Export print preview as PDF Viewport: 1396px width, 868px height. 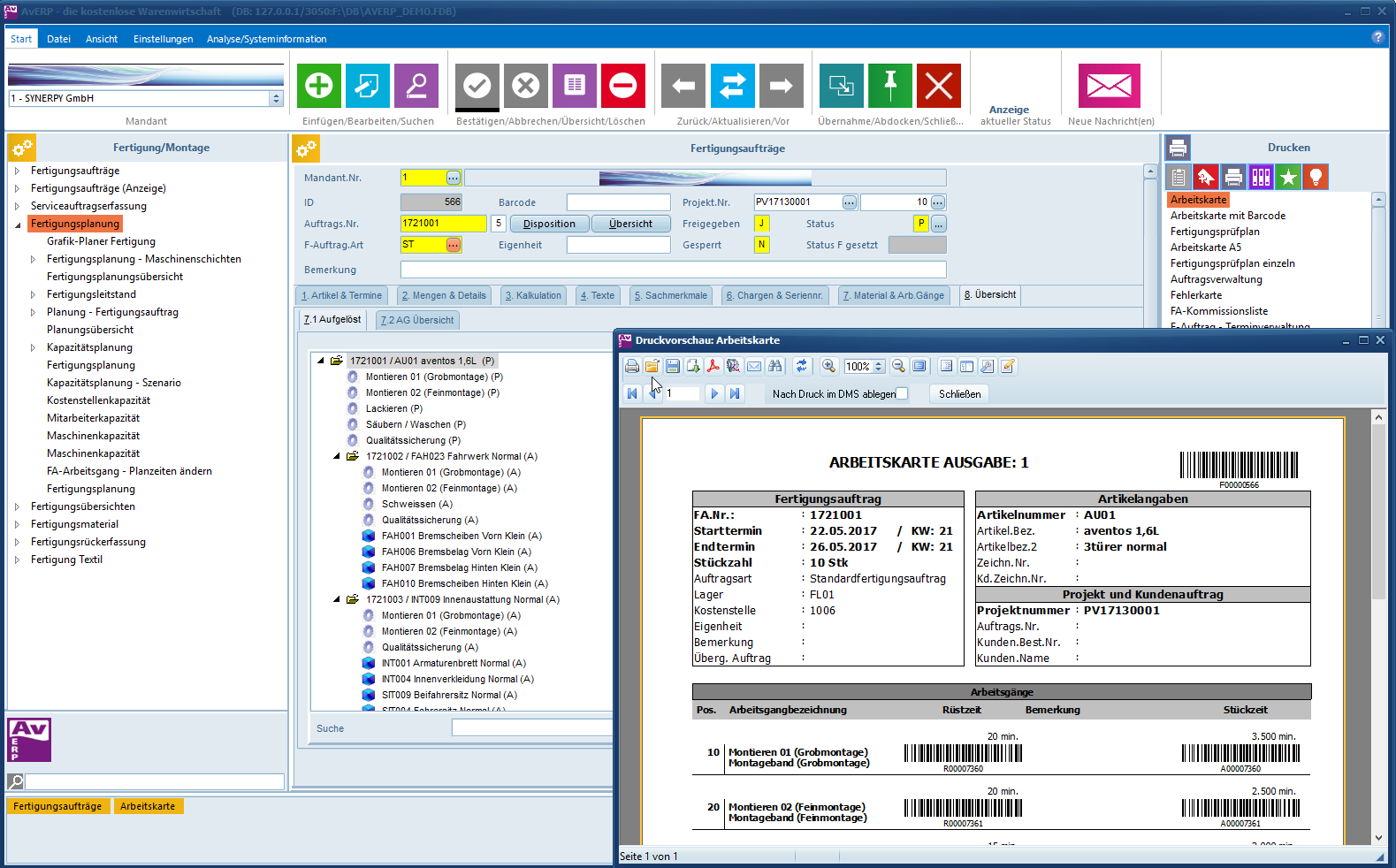click(713, 366)
